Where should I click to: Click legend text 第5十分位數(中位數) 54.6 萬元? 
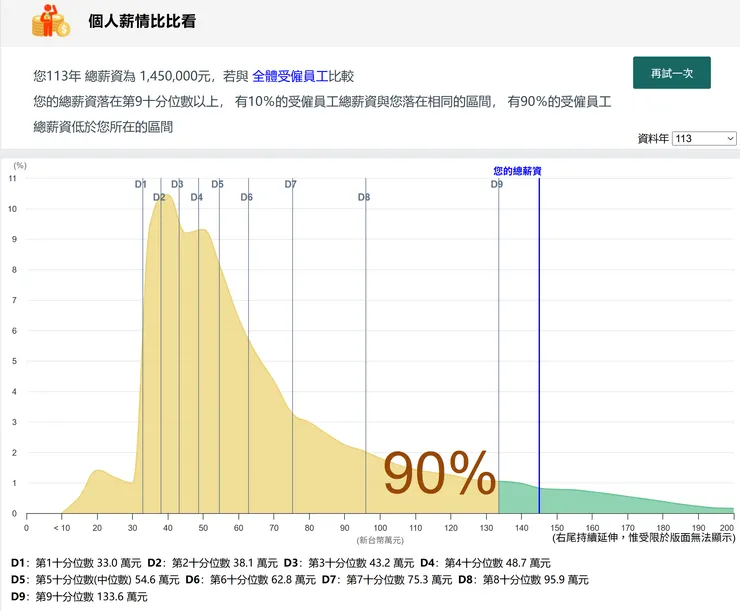[108, 580]
